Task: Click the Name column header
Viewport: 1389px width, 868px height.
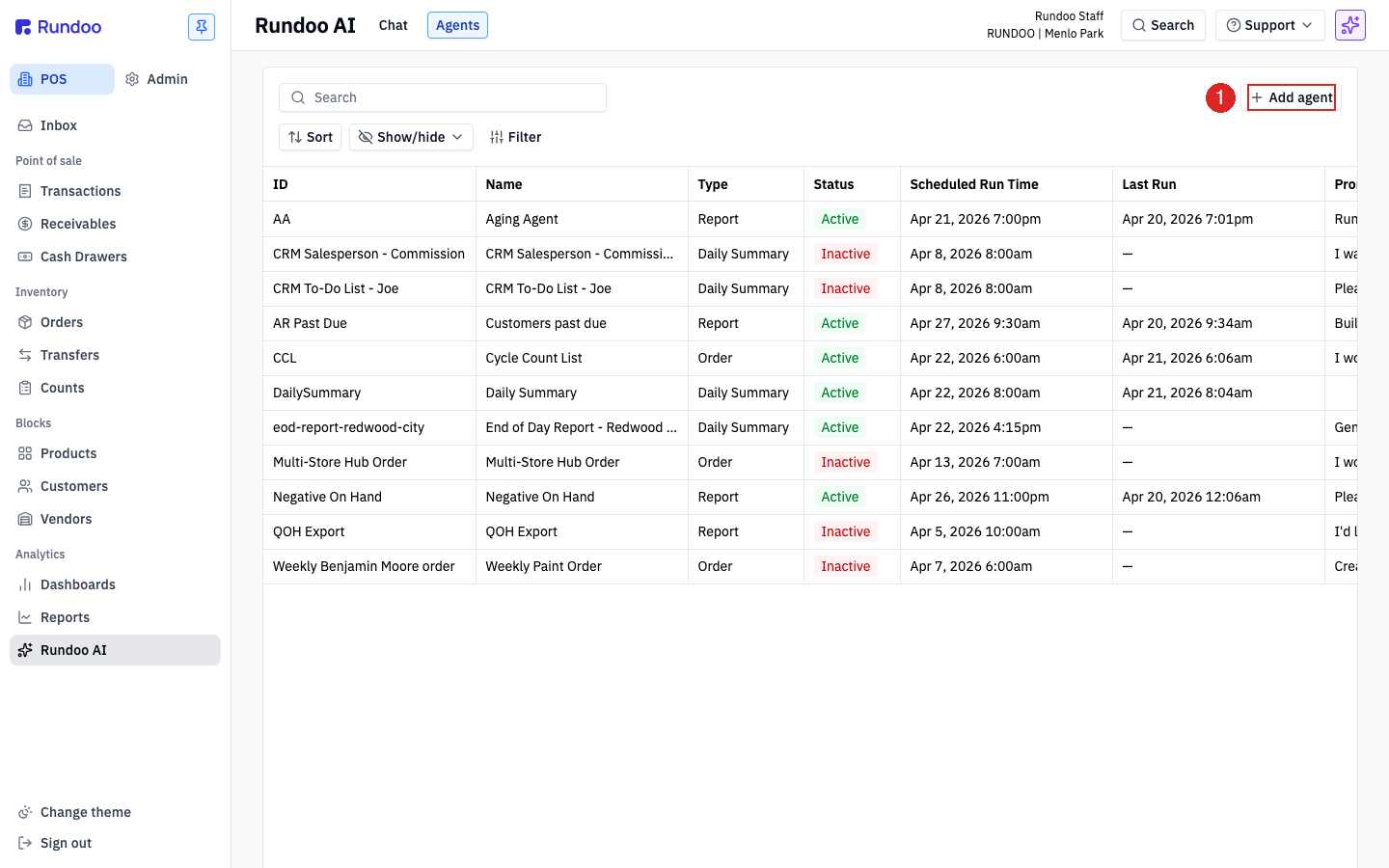Action: (x=582, y=184)
